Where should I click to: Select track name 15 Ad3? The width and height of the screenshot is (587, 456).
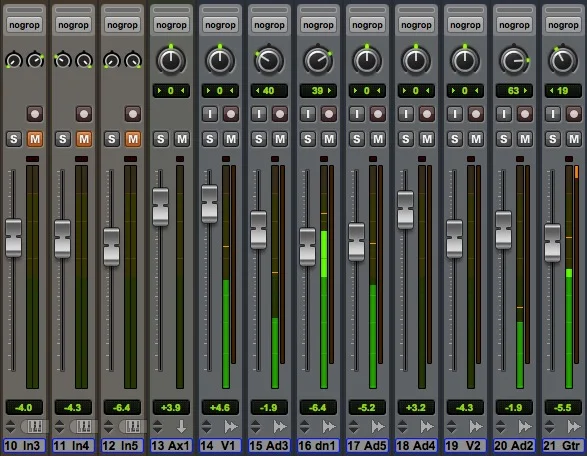click(269, 446)
